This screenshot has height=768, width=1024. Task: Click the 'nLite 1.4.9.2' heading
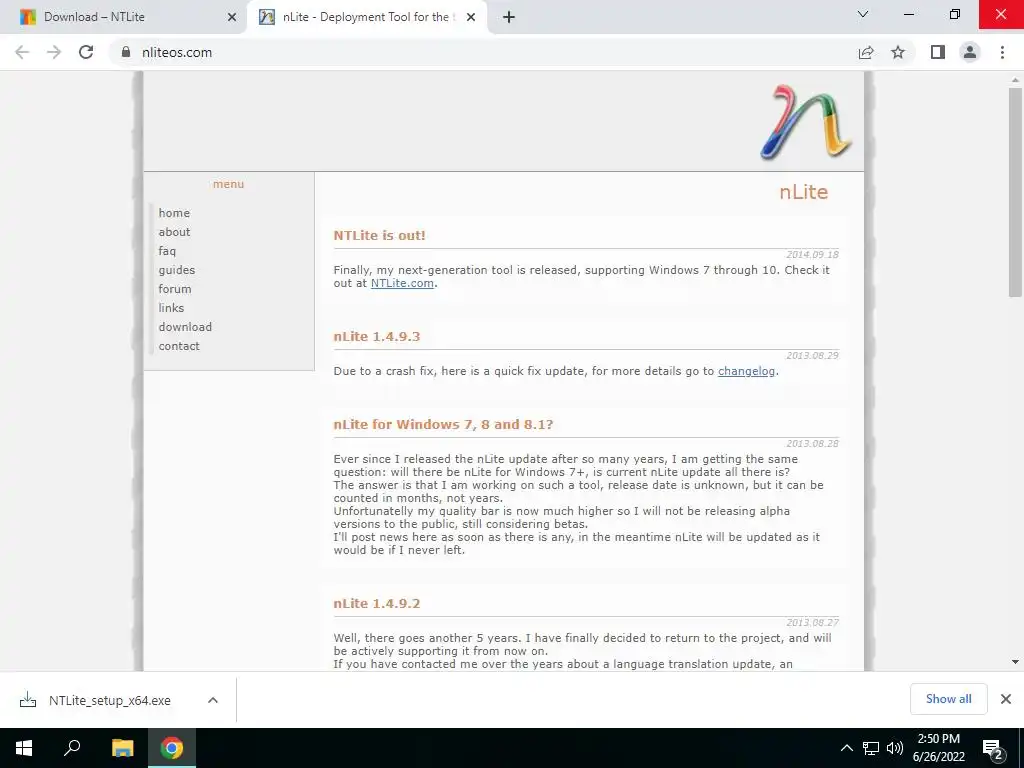coord(377,603)
